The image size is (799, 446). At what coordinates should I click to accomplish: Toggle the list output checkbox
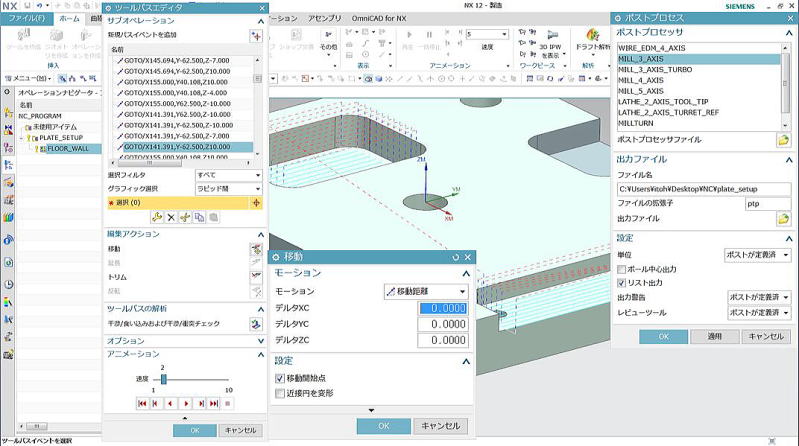621,282
